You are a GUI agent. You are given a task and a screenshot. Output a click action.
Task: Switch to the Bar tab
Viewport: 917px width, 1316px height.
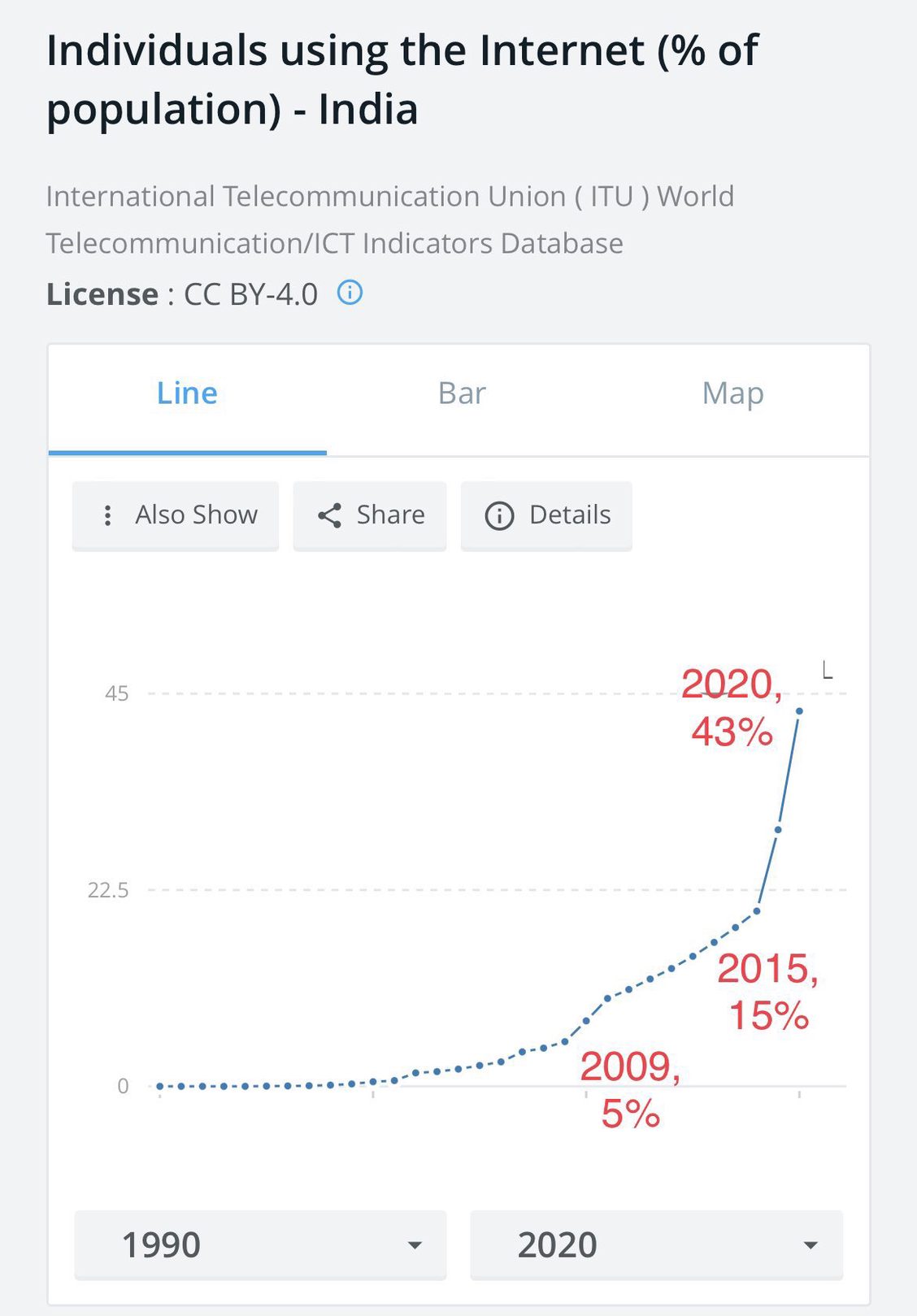[x=460, y=393]
